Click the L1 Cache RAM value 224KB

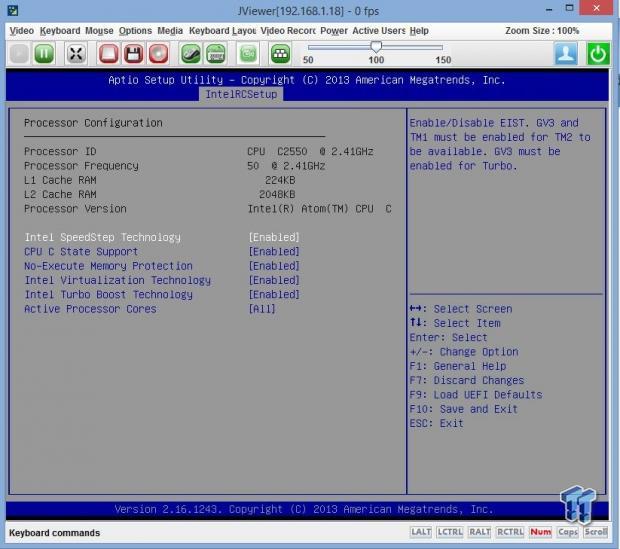280,180
